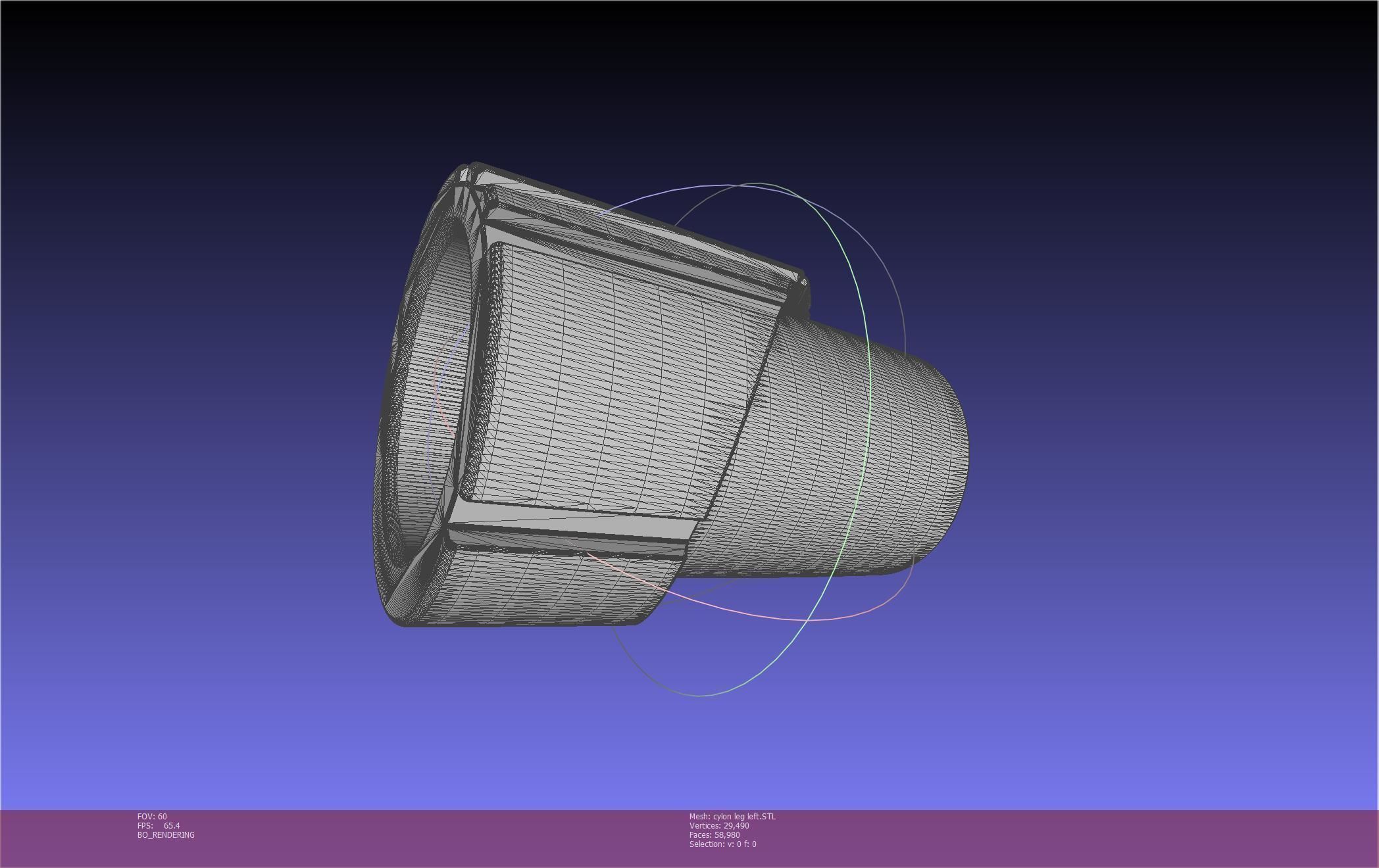Click the BO_RENDERING label
This screenshot has width=1379, height=868.
[x=166, y=834]
